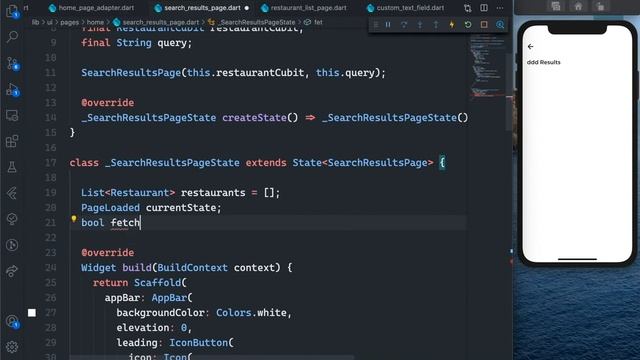Close unsaved search_results_page.dart via dot indicator

(x=247, y=8)
